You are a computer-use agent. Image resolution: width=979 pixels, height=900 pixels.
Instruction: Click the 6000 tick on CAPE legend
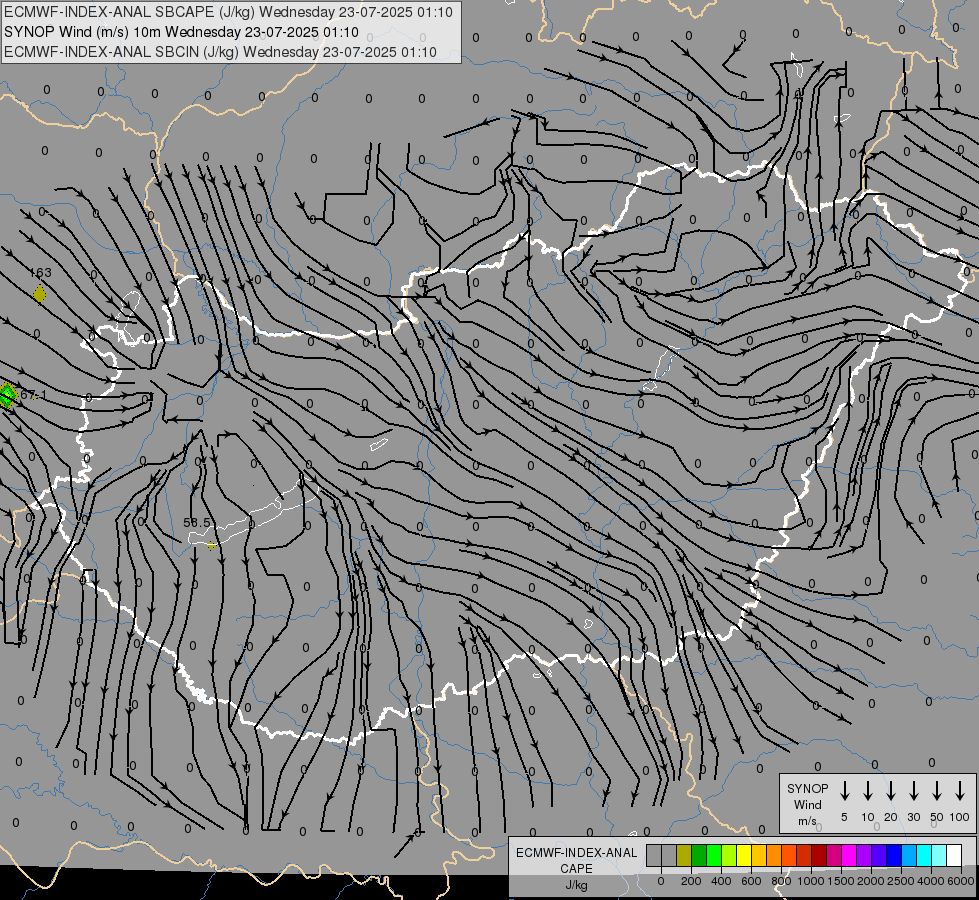(x=961, y=881)
